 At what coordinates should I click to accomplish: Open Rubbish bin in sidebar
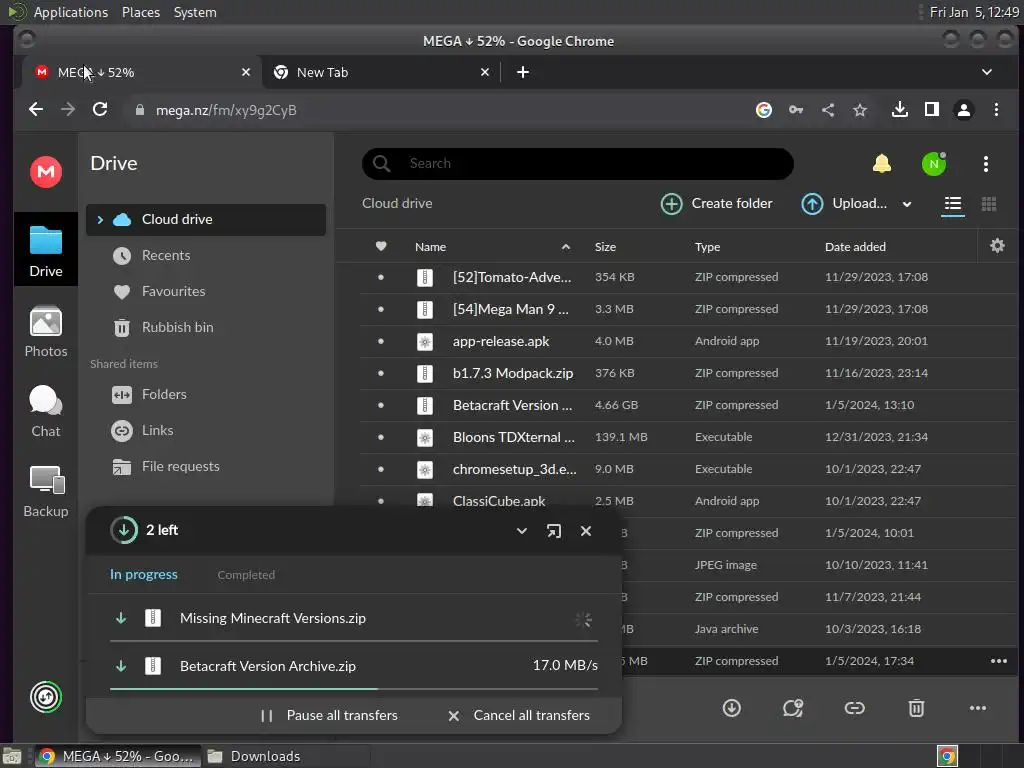206,327
